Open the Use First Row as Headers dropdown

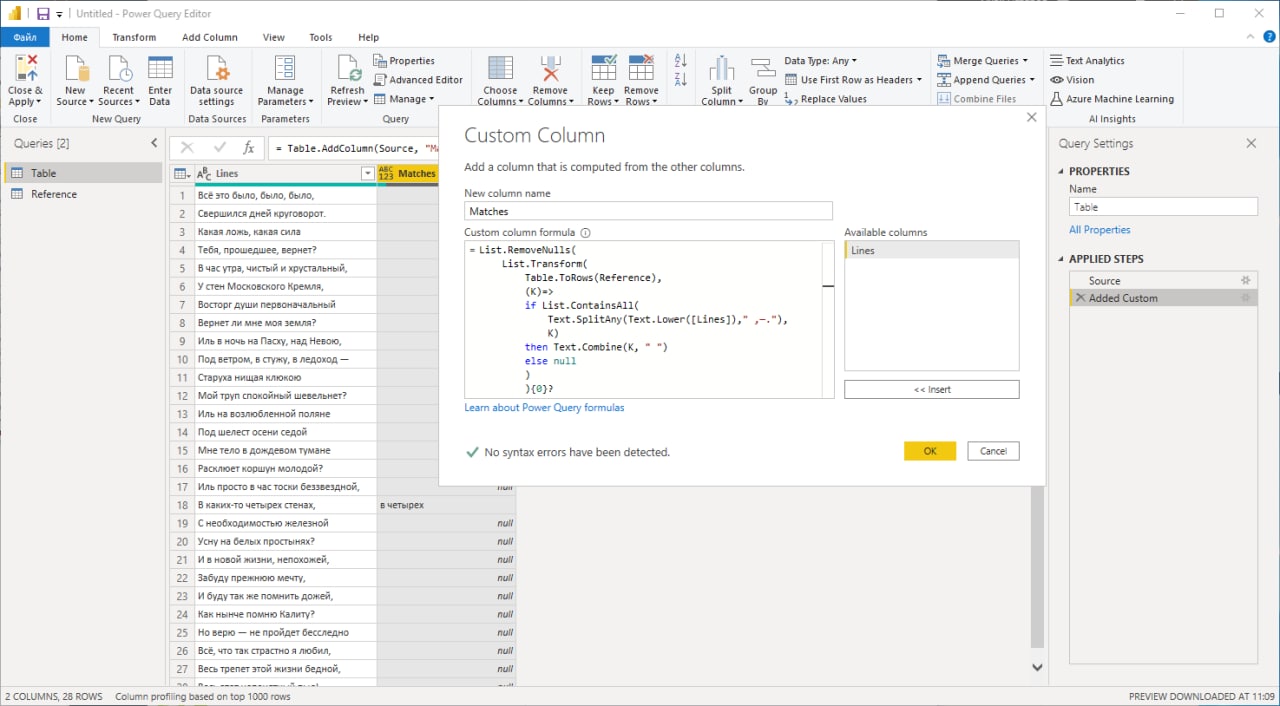(x=853, y=80)
